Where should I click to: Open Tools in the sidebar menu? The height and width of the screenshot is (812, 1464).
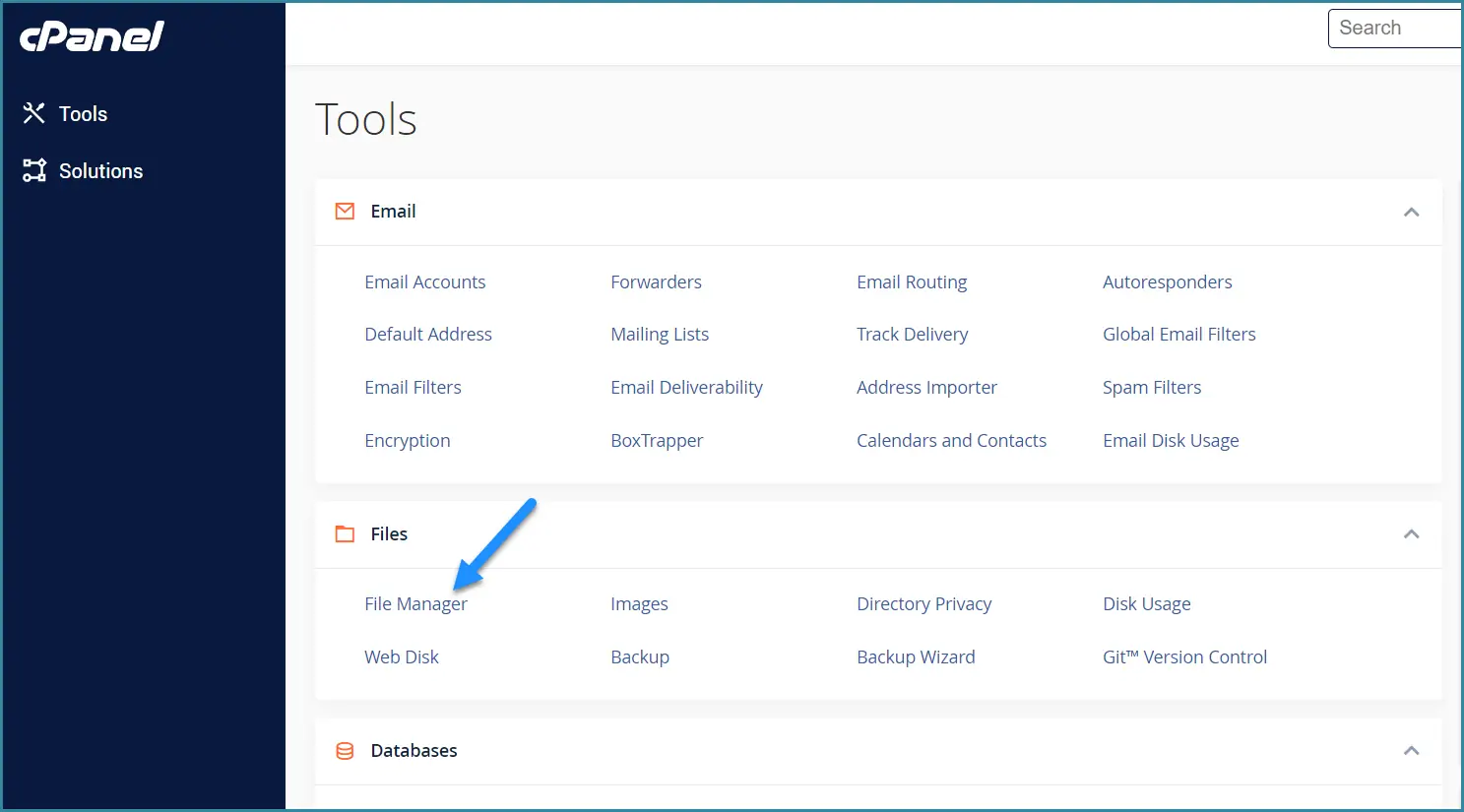(83, 114)
